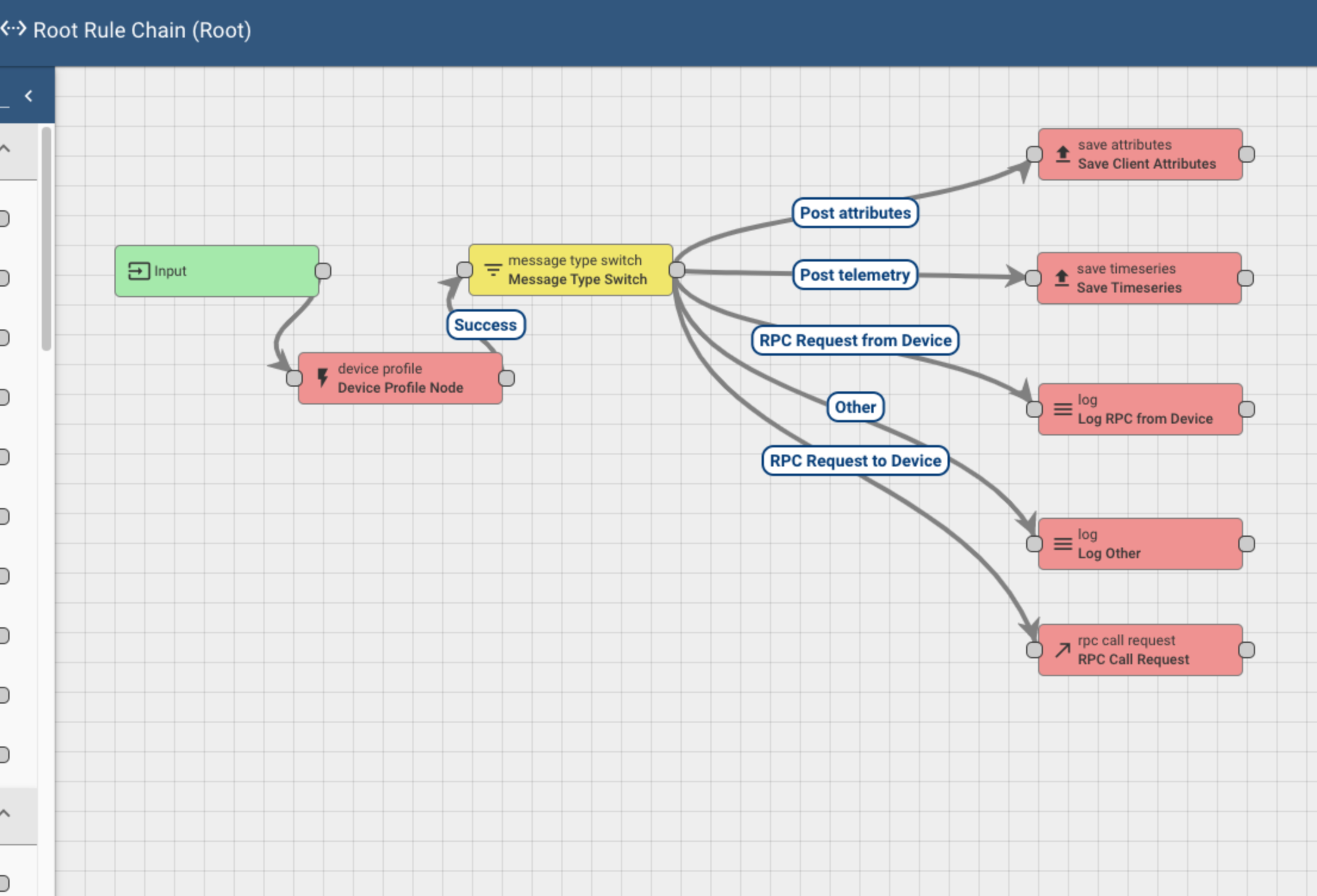Collapse the top section in the left panel
Image resolution: width=1317 pixels, height=896 pixels.
[6, 149]
